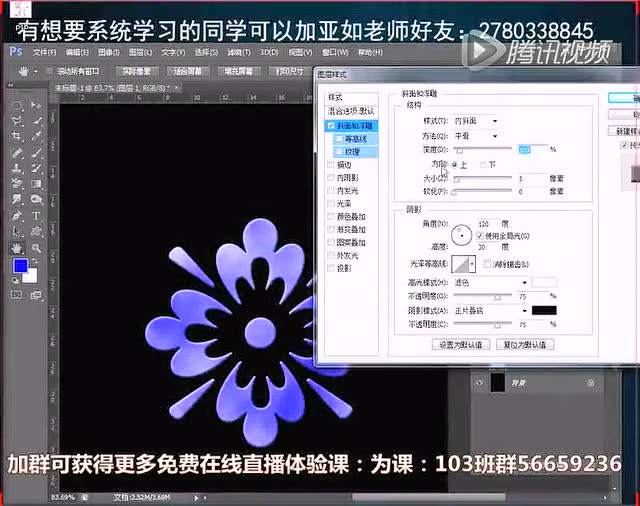Viewport: 640px width, 506px height.
Task: Enable 内阴影 style checkbox
Action: click(331, 178)
